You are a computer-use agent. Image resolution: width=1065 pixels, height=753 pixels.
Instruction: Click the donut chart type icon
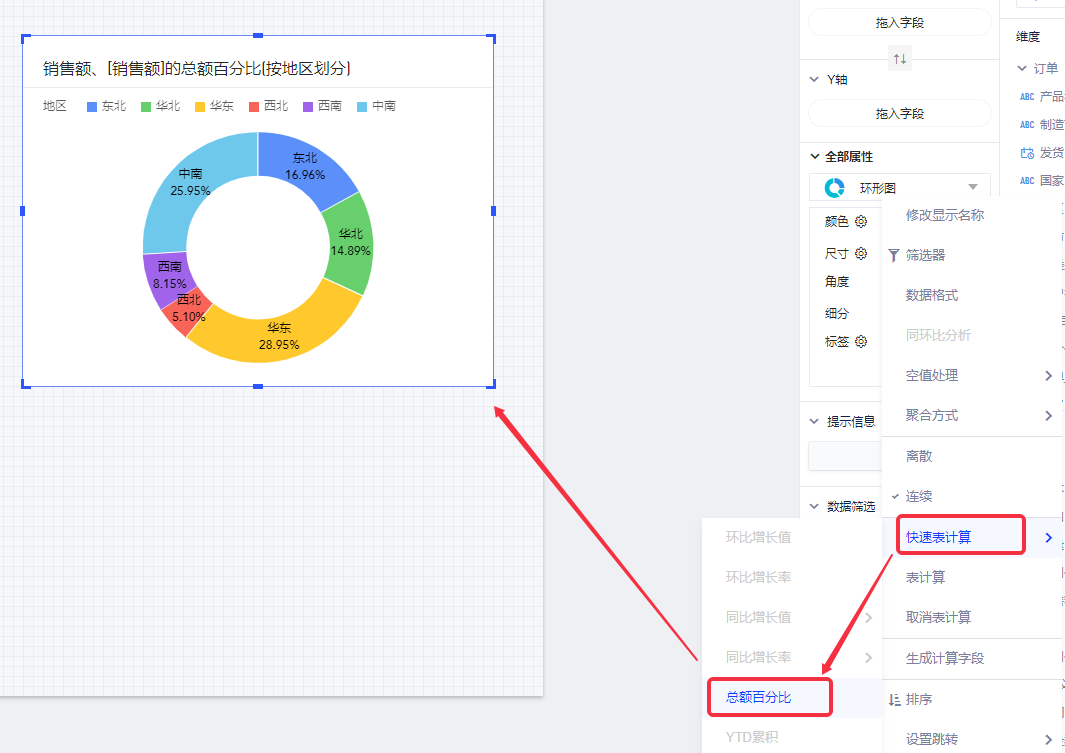[834, 187]
